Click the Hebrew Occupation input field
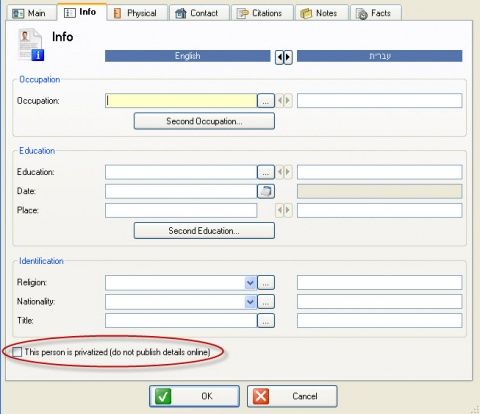Screen dimensions: 480x414 (x=380, y=101)
